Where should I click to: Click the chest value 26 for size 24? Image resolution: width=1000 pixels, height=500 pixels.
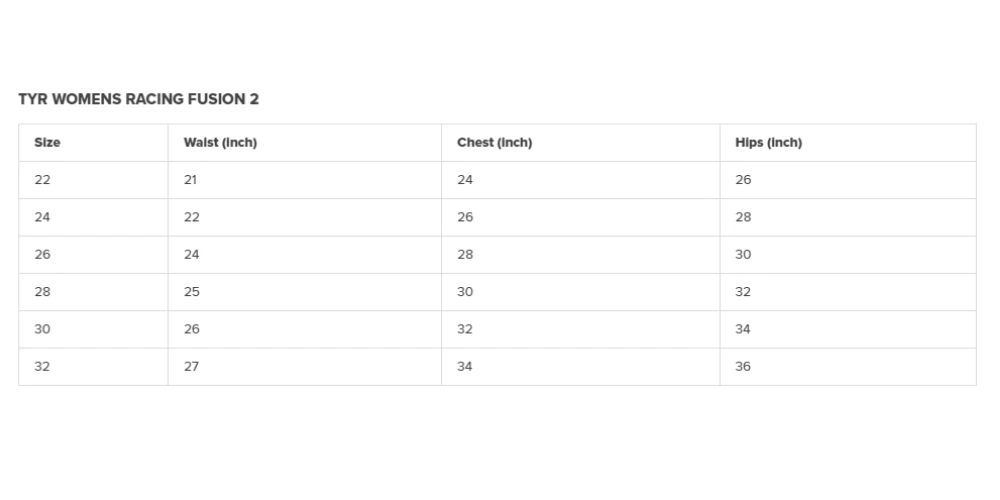[x=465, y=217]
